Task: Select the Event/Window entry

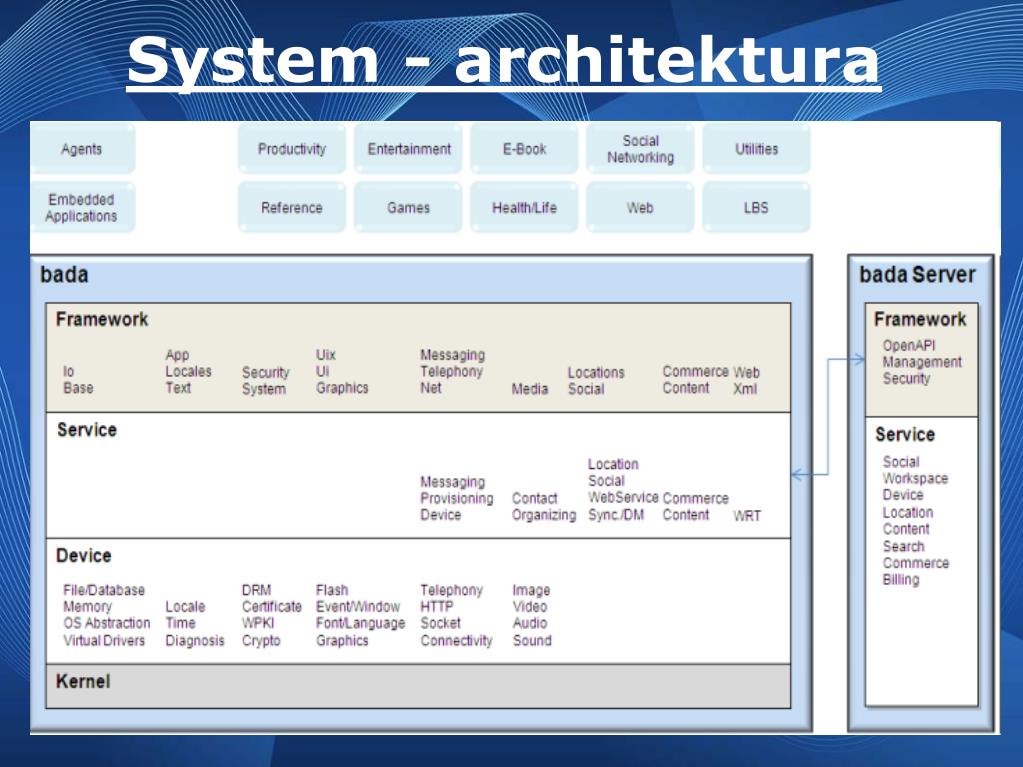Action: coord(358,607)
